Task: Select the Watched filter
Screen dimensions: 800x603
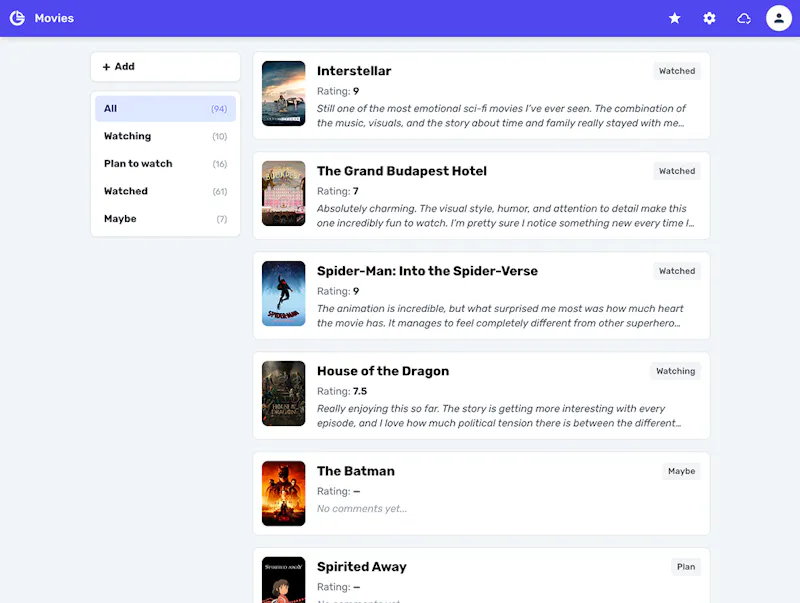Action: (x=165, y=191)
